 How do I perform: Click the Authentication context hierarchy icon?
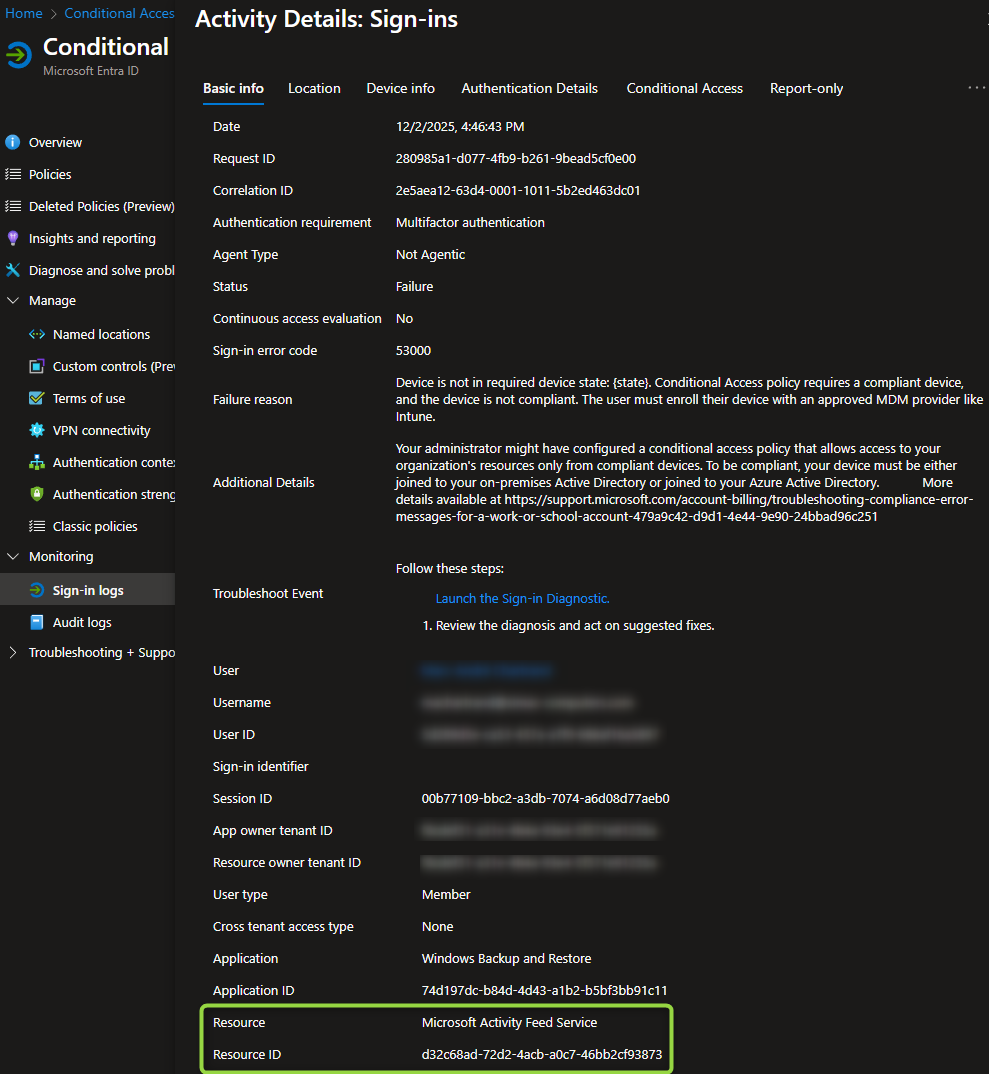click(x=37, y=462)
